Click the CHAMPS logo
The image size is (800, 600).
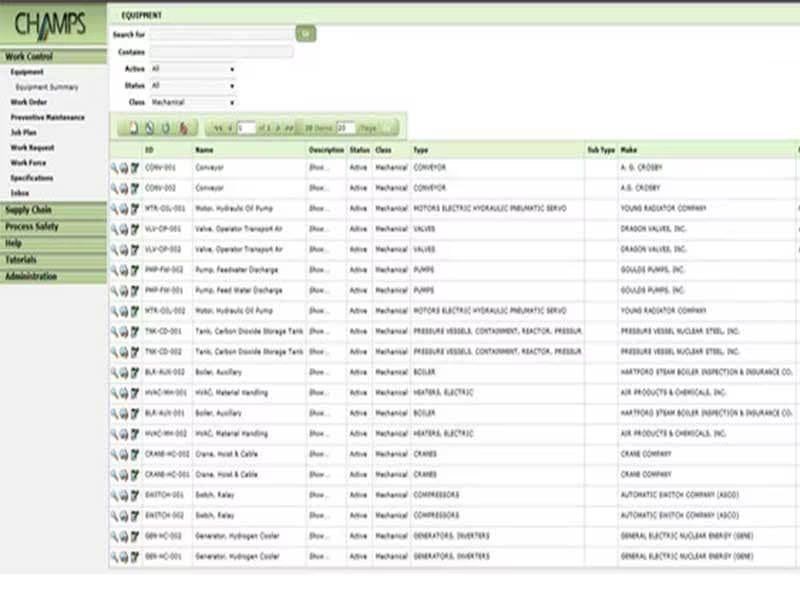coord(50,24)
